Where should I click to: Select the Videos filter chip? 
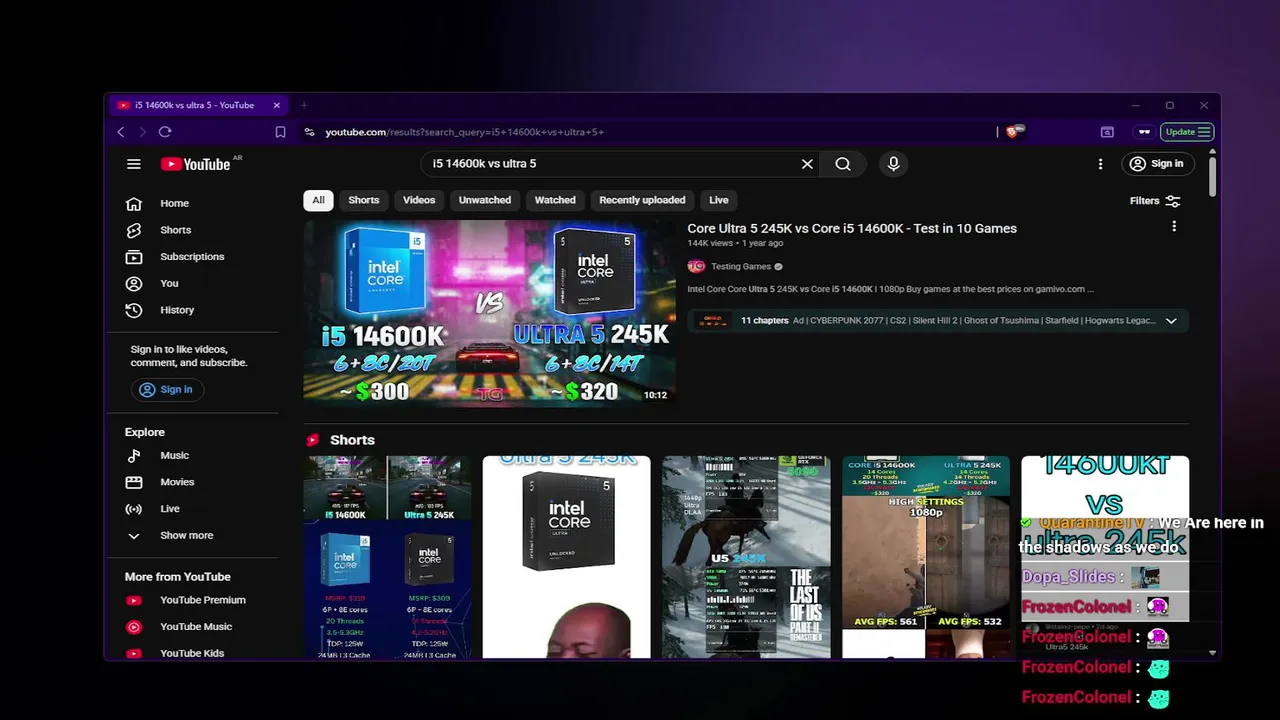click(x=419, y=200)
